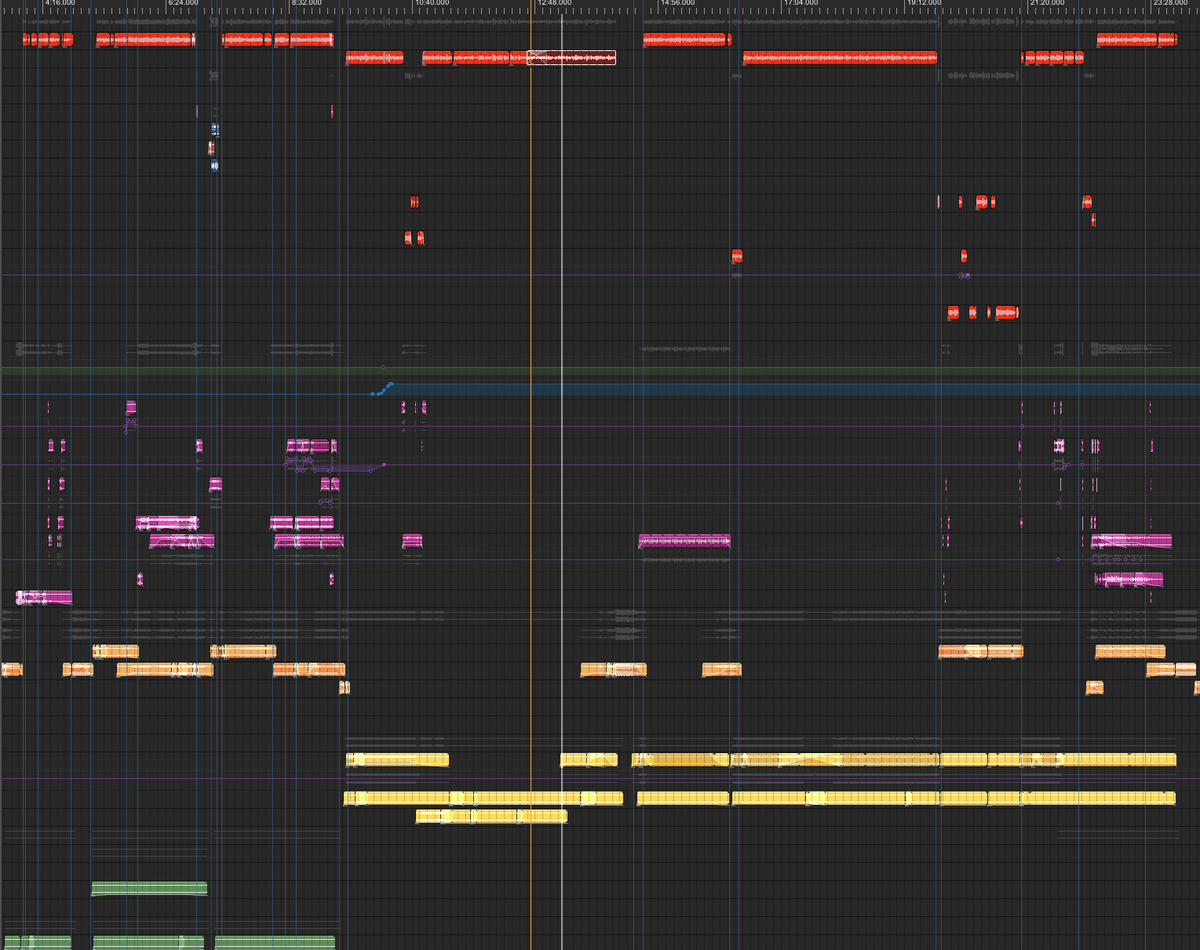This screenshot has height=950, width=1200.
Task: Select the small isolated red clip near 17:04
Action: click(737, 256)
